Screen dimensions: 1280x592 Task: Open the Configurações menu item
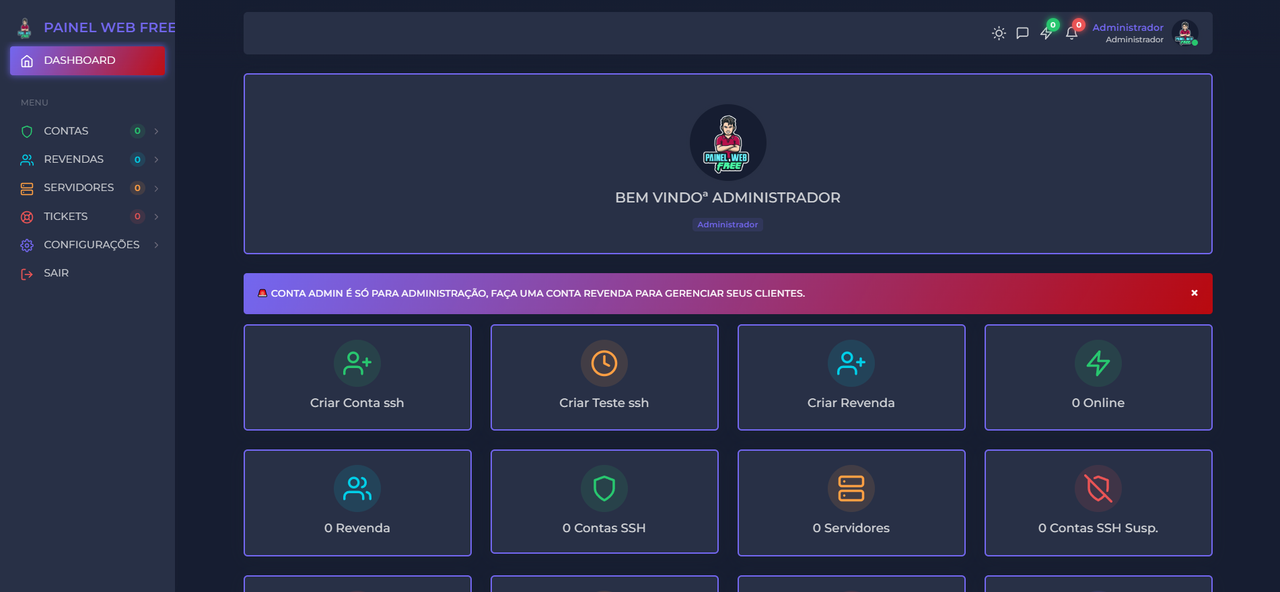pos(88,245)
